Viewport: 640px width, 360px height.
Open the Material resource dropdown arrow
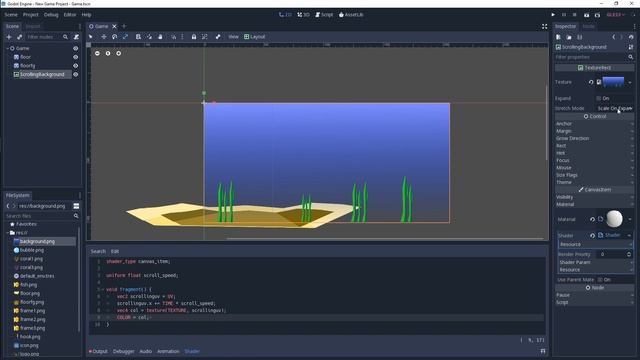tap(630, 219)
